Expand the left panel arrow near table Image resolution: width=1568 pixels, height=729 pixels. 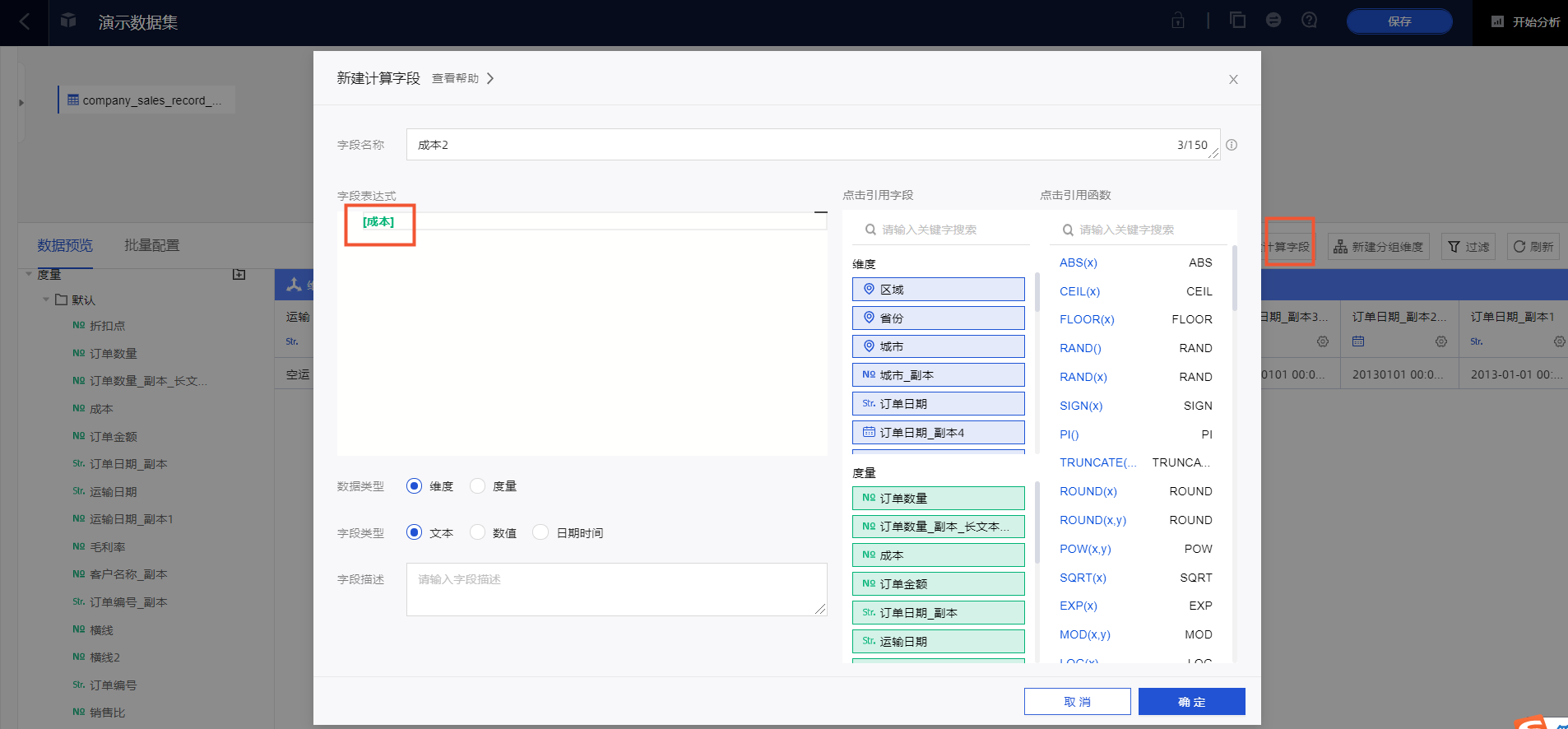21,103
